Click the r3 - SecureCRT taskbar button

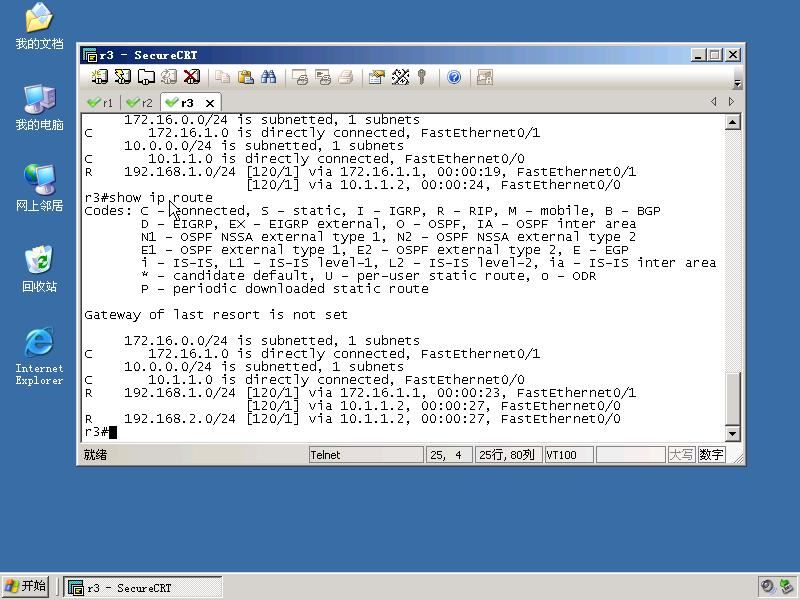coord(143,588)
